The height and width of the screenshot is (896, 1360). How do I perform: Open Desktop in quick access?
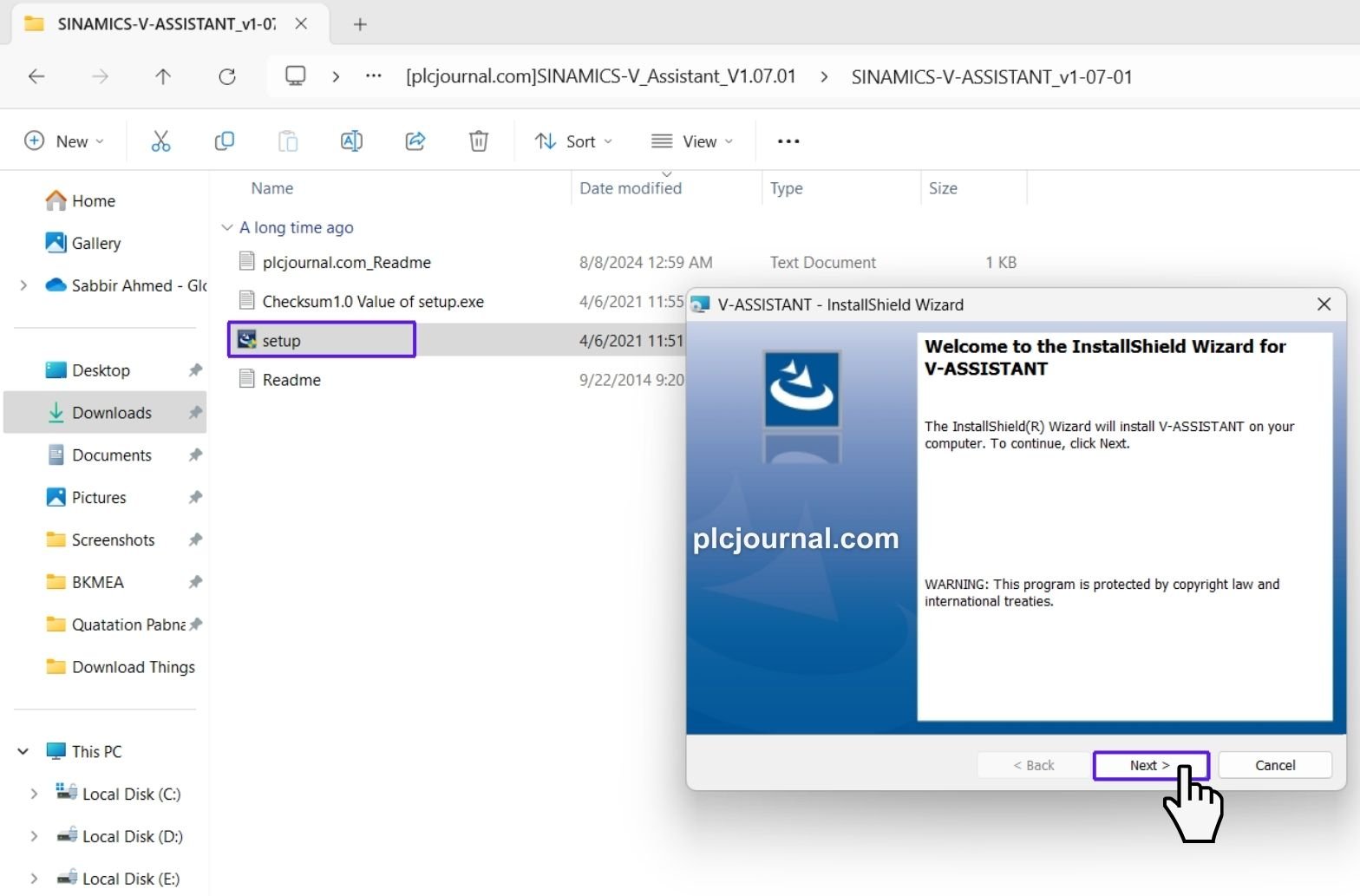click(x=101, y=370)
